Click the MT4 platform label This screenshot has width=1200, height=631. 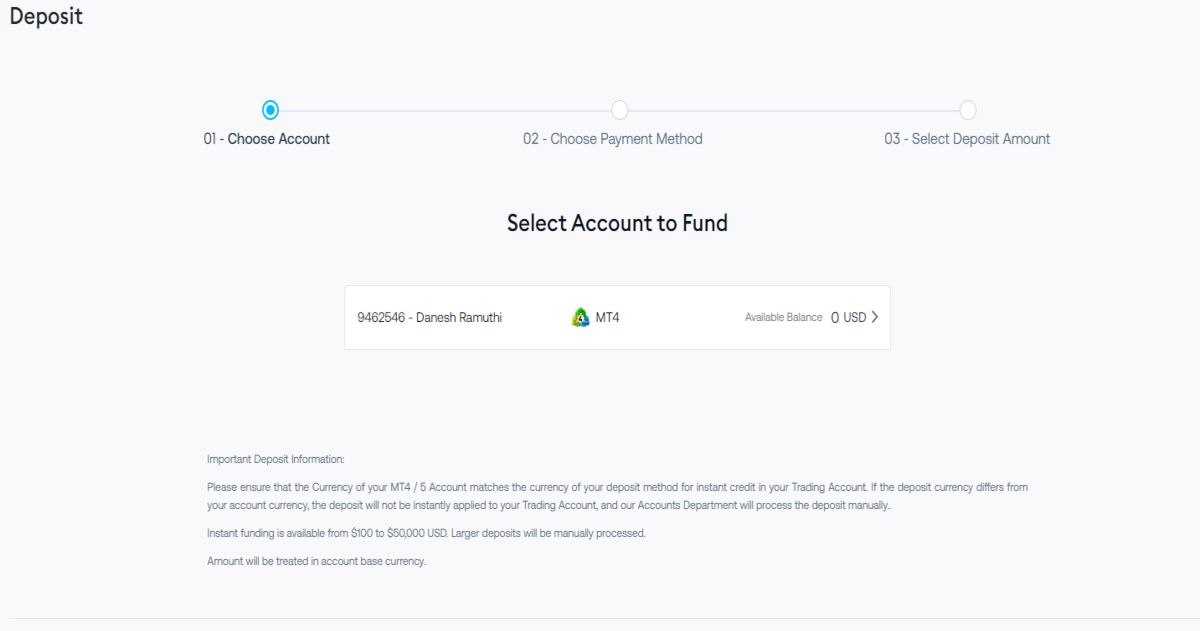[608, 318]
